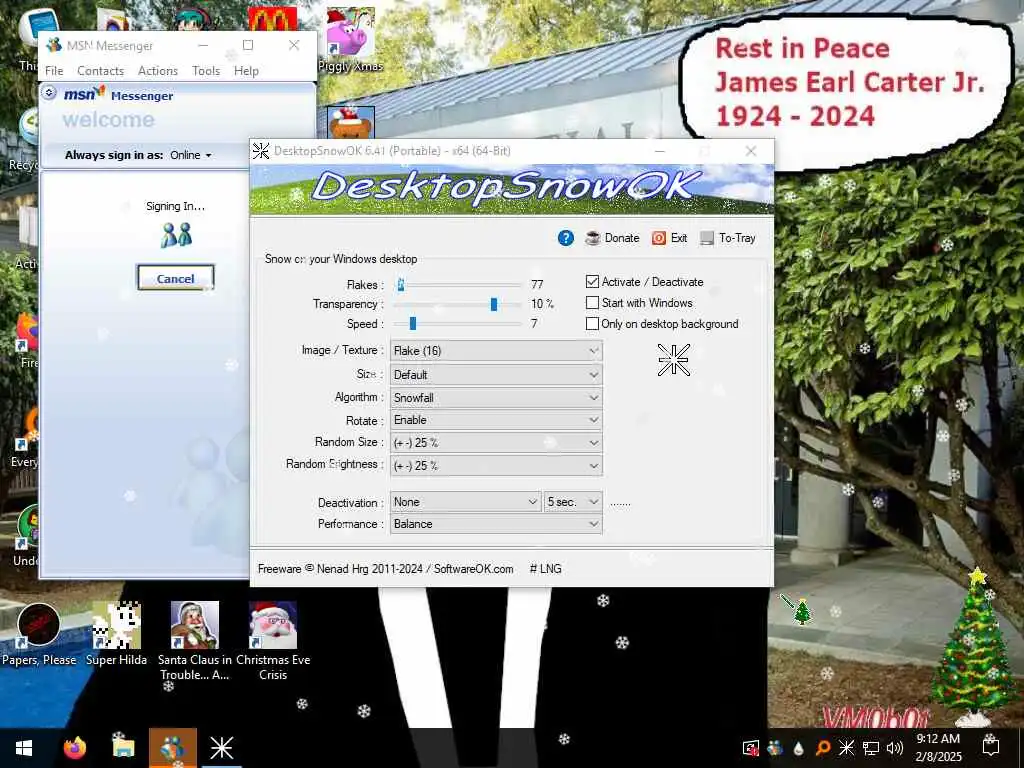Click the Donate coffee cup icon
Image resolution: width=1024 pixels, height=768 pixels.
592,238
